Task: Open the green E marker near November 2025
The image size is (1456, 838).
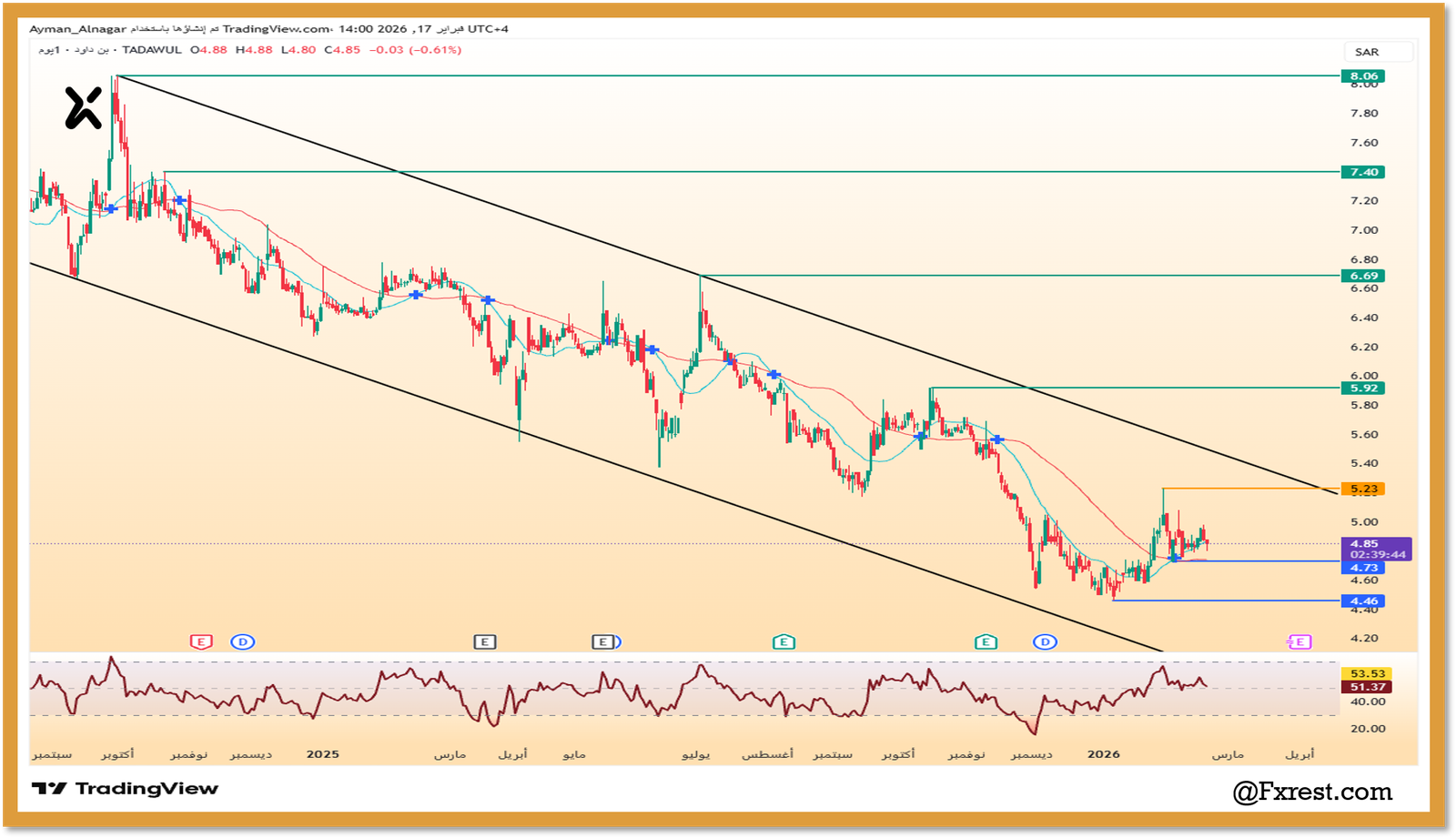Action: [986, 641]
